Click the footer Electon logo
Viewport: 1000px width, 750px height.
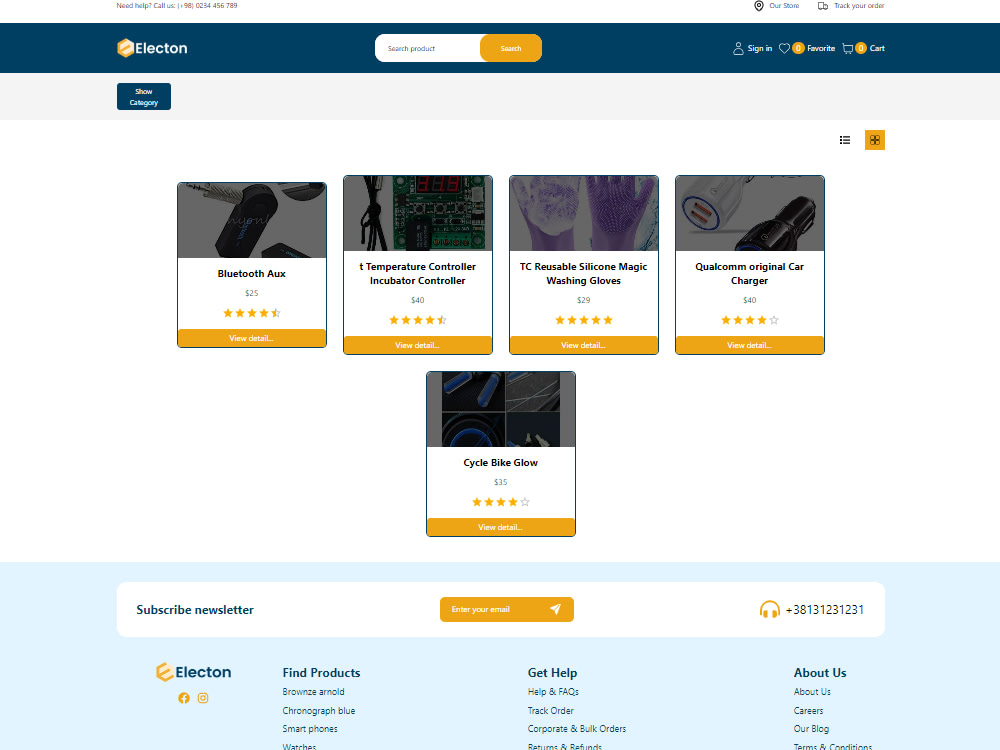[x=193, y=672]
